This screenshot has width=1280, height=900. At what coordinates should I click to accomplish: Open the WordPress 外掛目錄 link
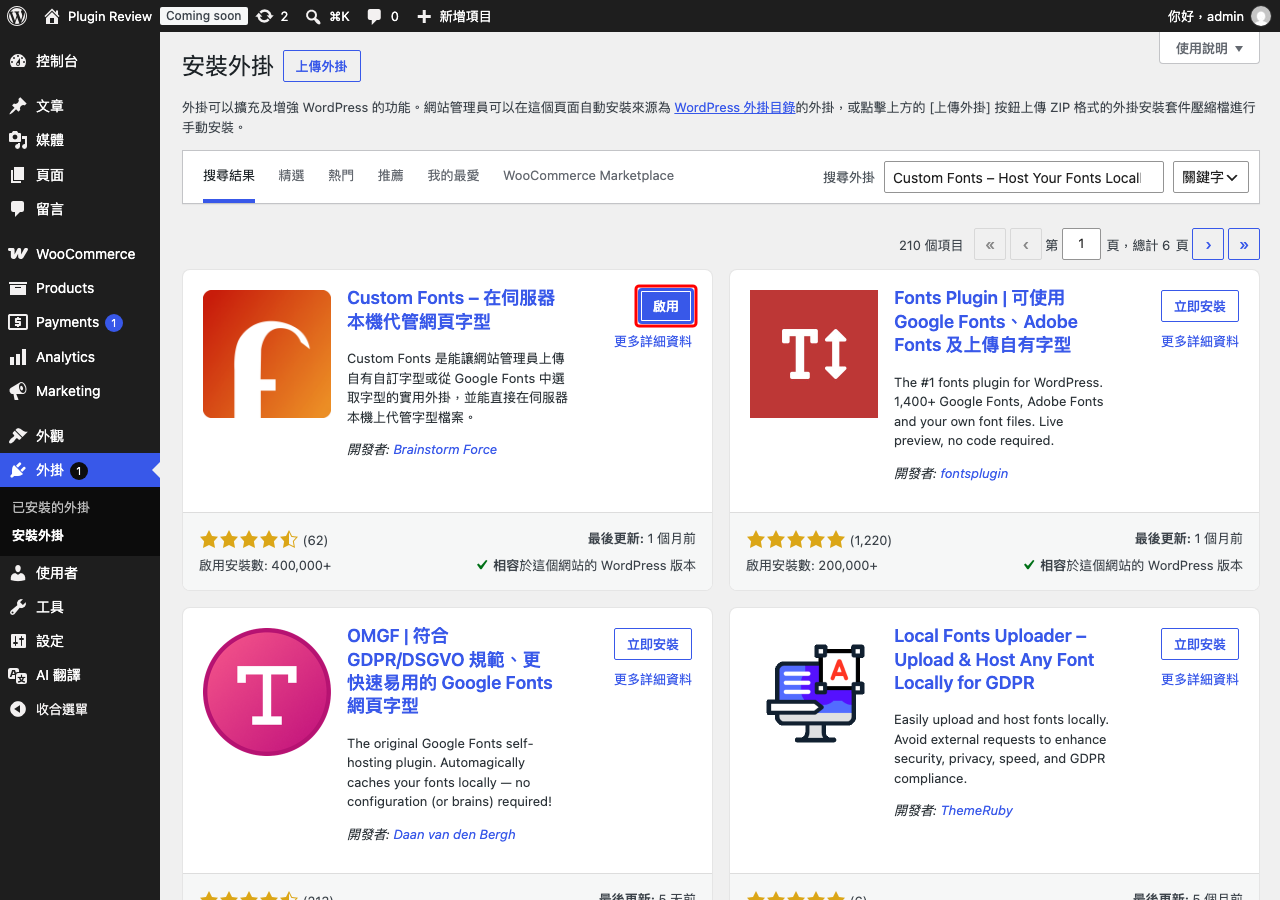[x=735, y=107]
